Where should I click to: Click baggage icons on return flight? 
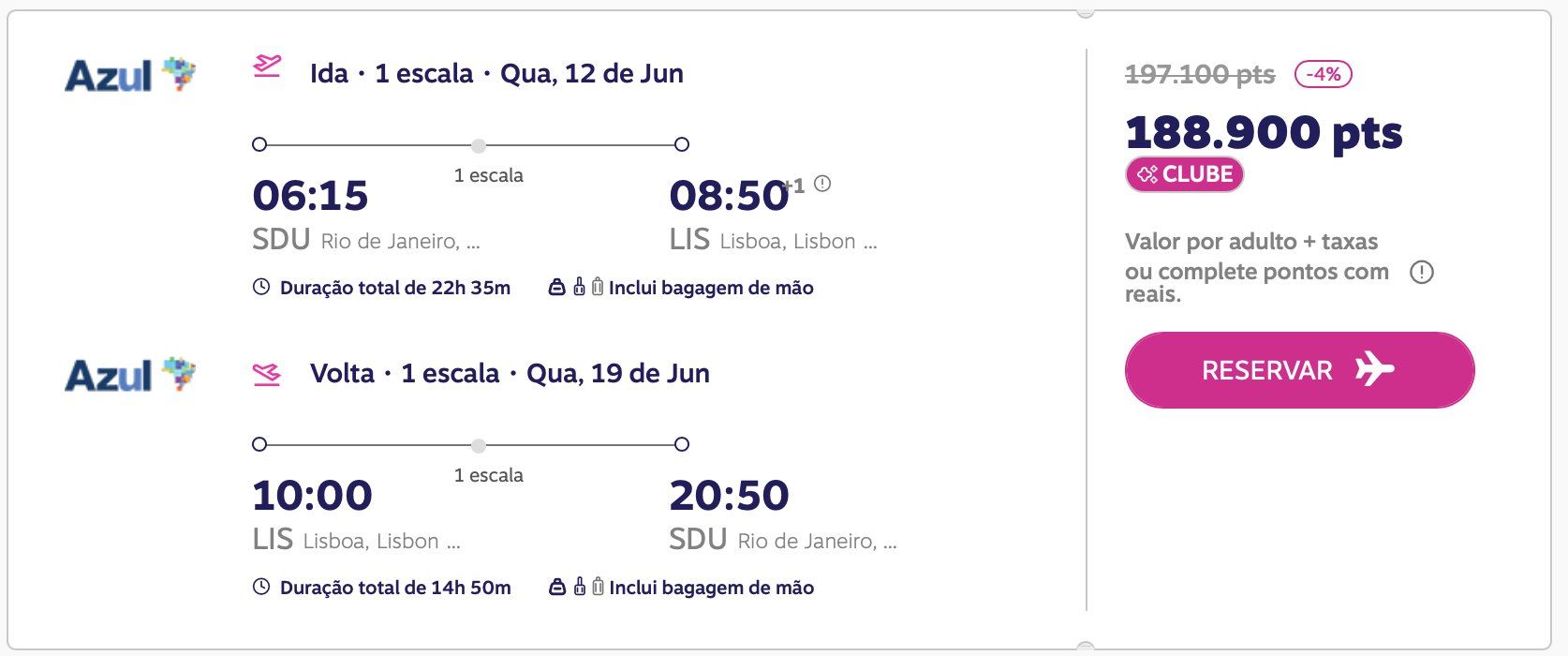point(576,588)
